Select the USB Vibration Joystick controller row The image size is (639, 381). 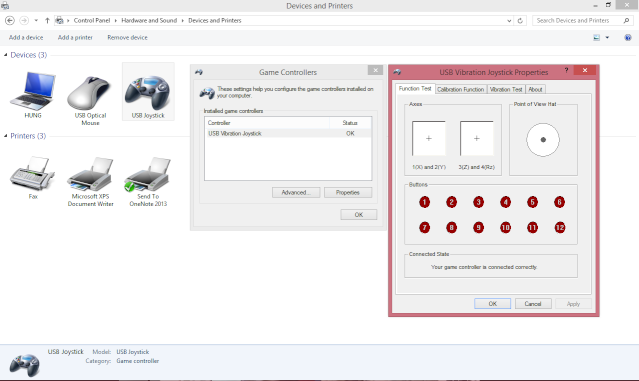(288, 133)
